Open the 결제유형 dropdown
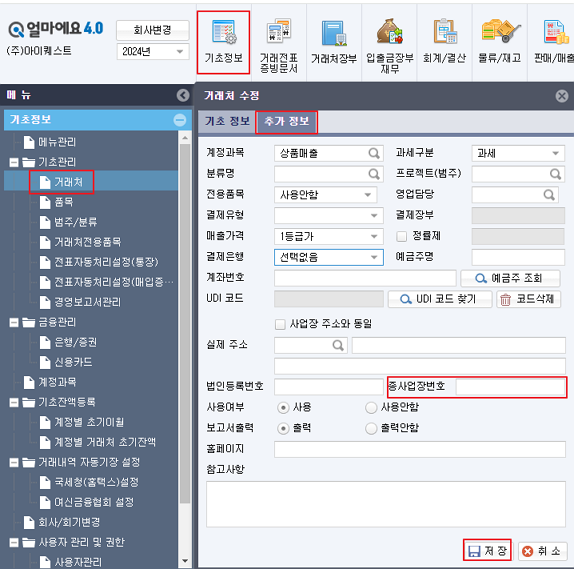Viewport: 574px width, 569px height. (x=329, y=216)
